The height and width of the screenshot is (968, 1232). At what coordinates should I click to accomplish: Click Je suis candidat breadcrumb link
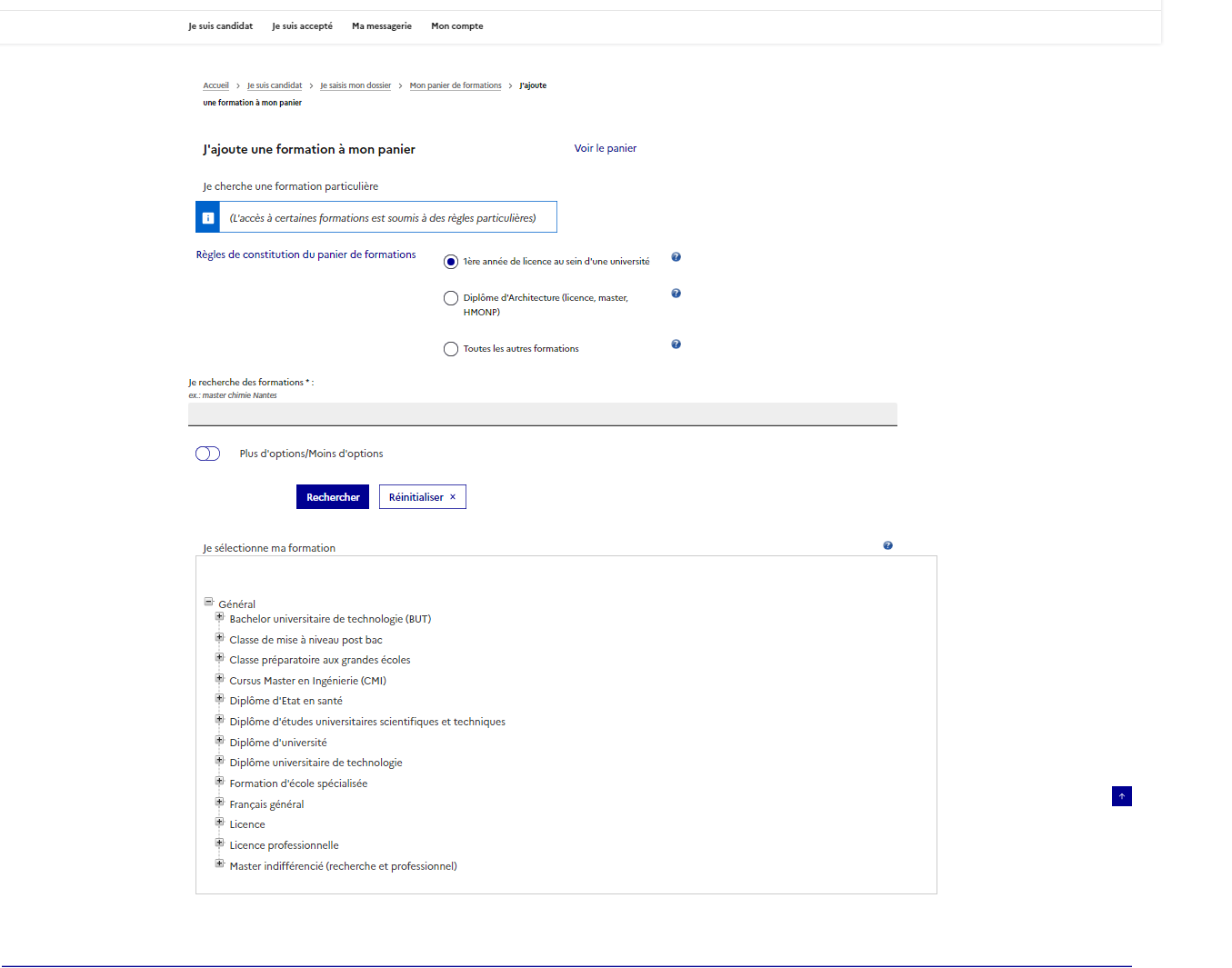[275, 85]
